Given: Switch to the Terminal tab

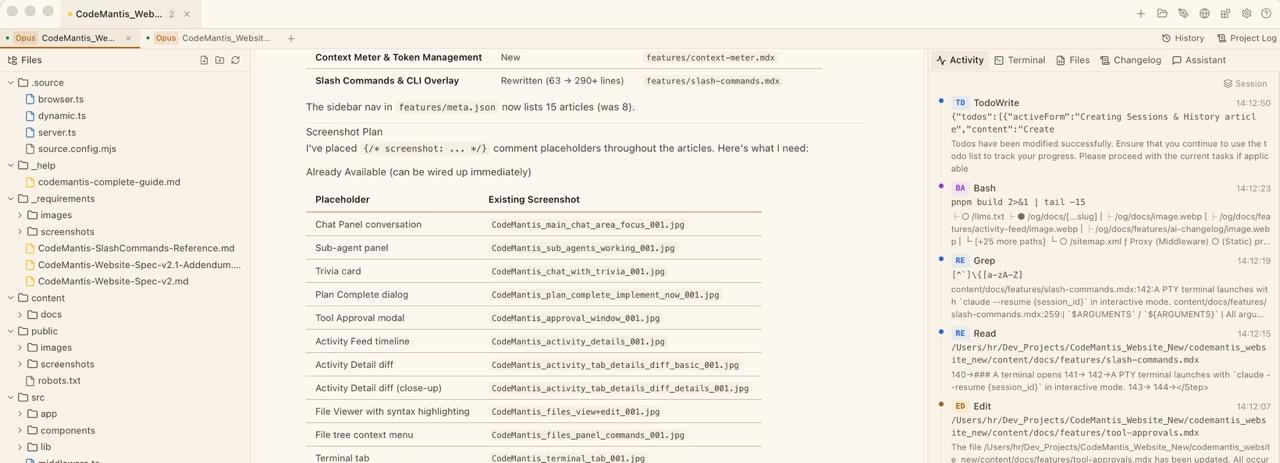Looking at the screenshot, I should [x=1020, y=60].
